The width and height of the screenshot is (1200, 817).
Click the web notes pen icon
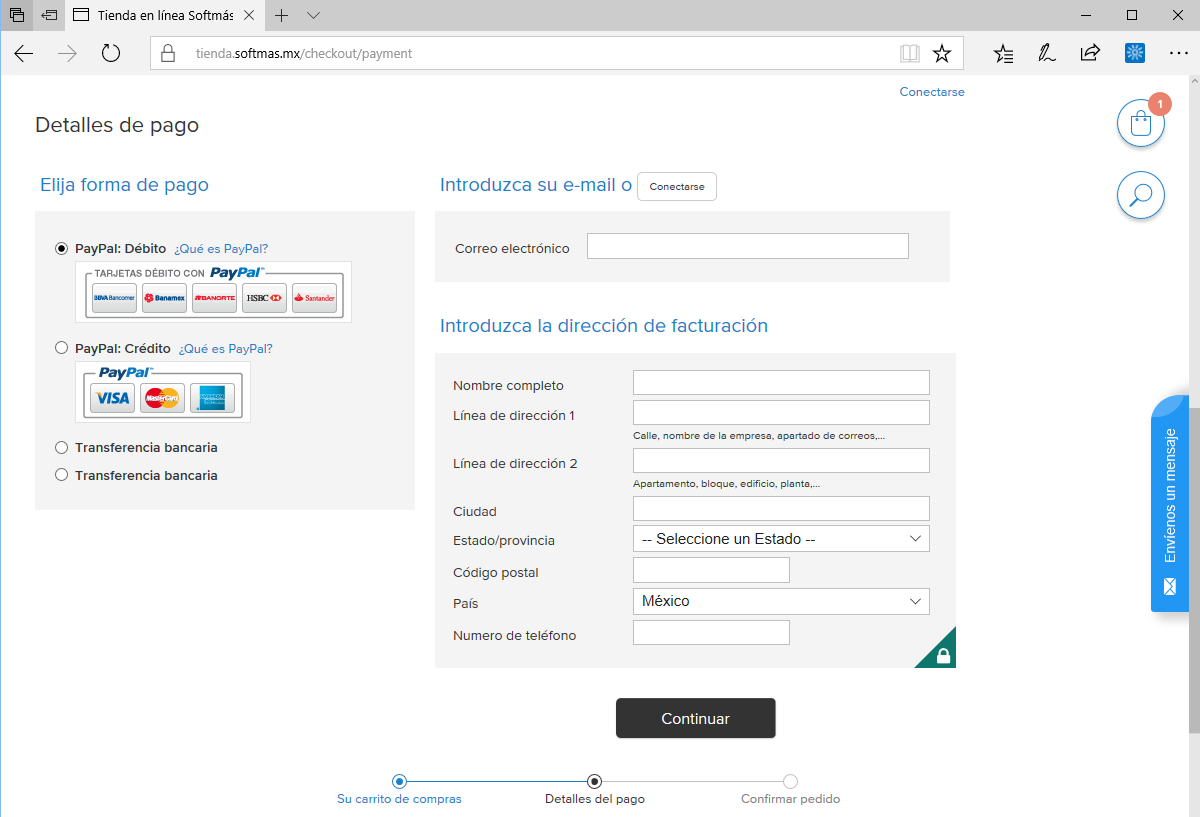(x=1047, y=53)
